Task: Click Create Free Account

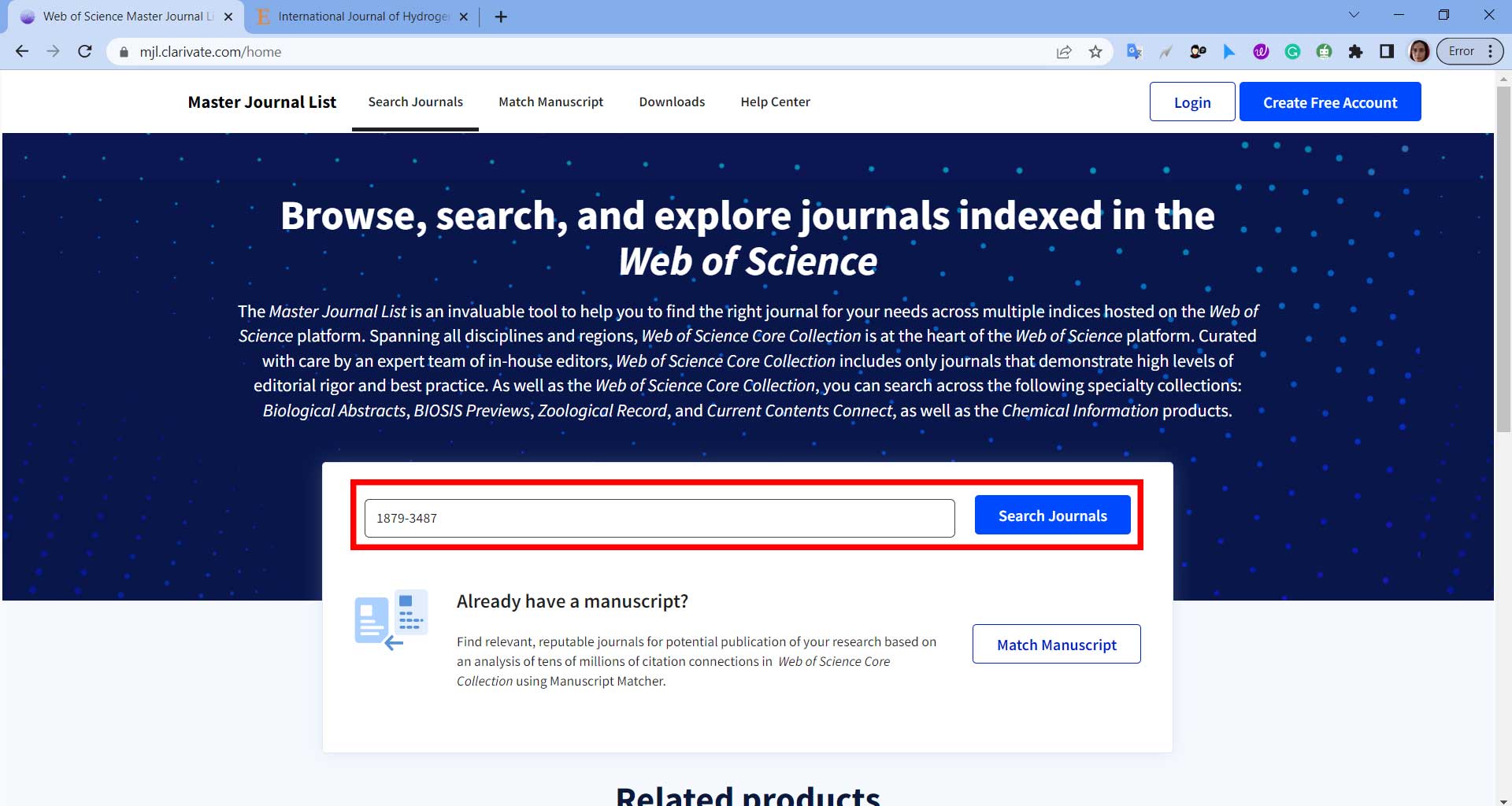Action: tap(1330, 102)
